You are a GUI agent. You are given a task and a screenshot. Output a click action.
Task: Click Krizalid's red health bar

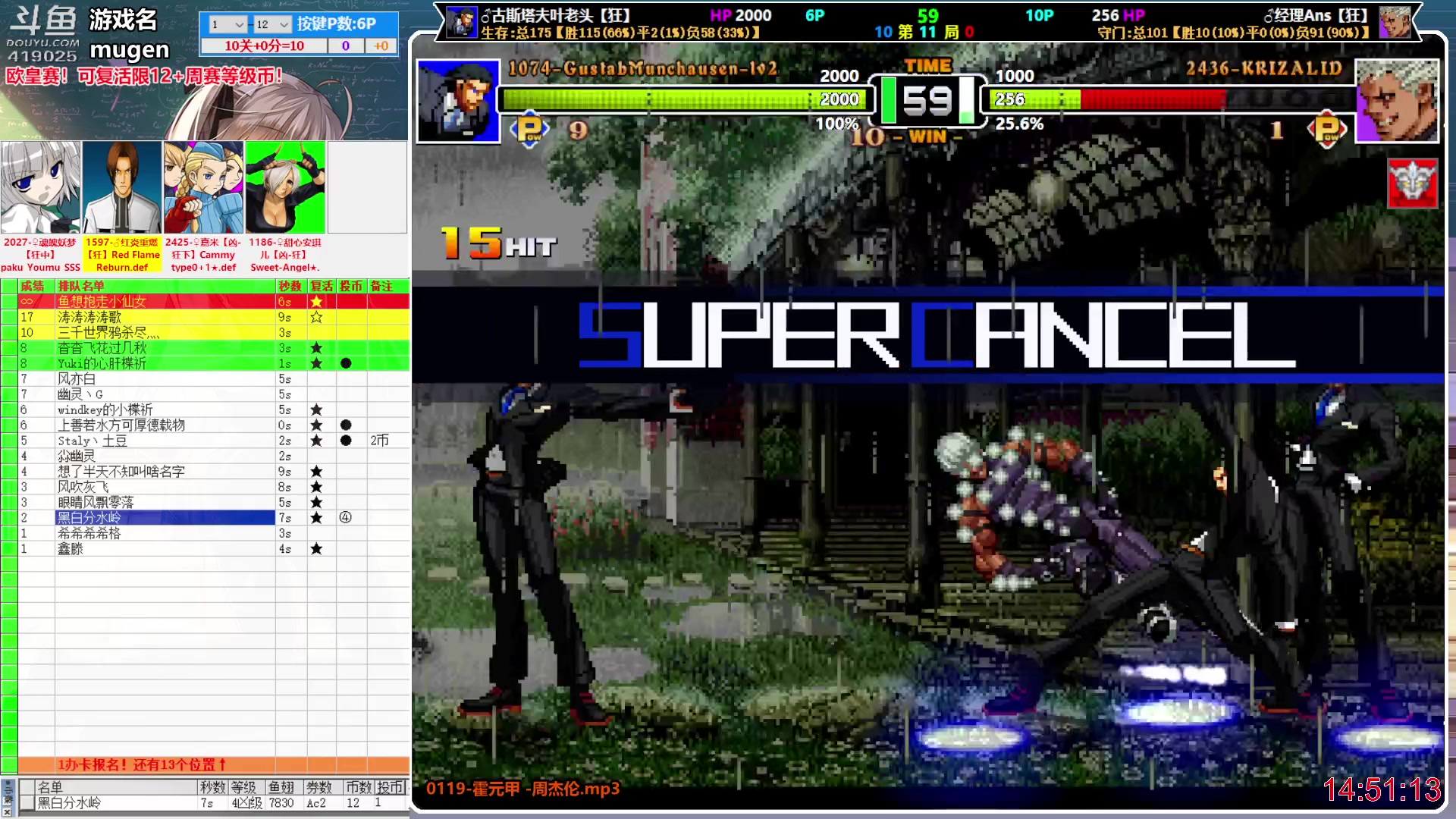[x=1153, y=99]
